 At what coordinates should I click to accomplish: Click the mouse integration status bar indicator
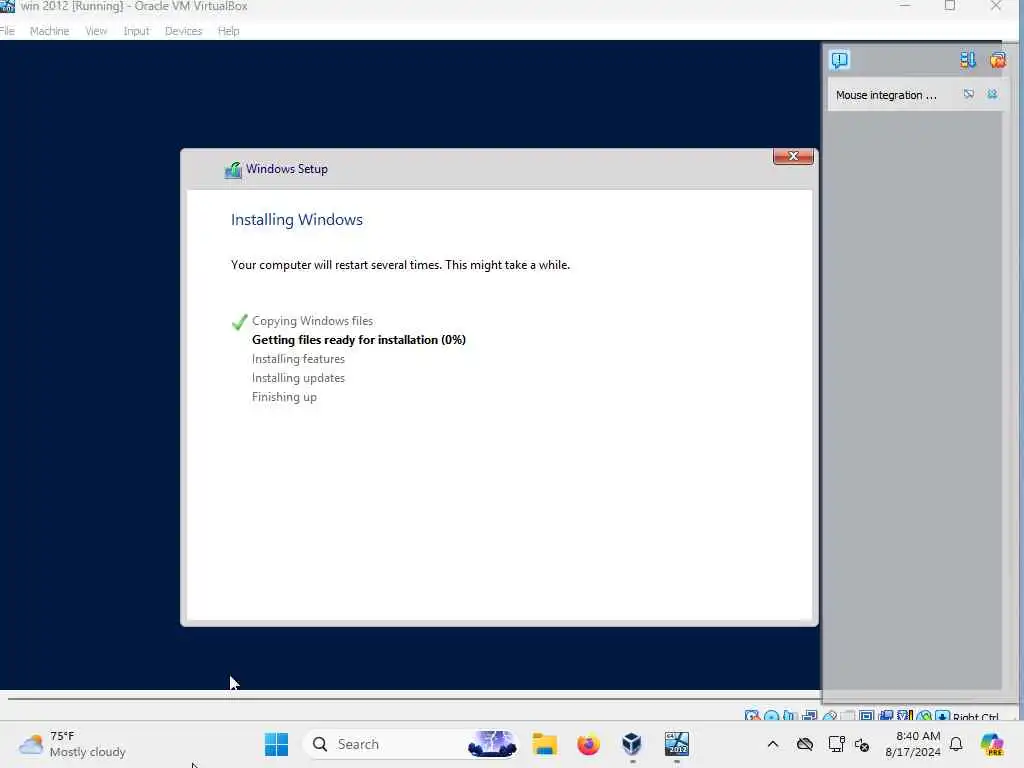click(x=924, y=716)
